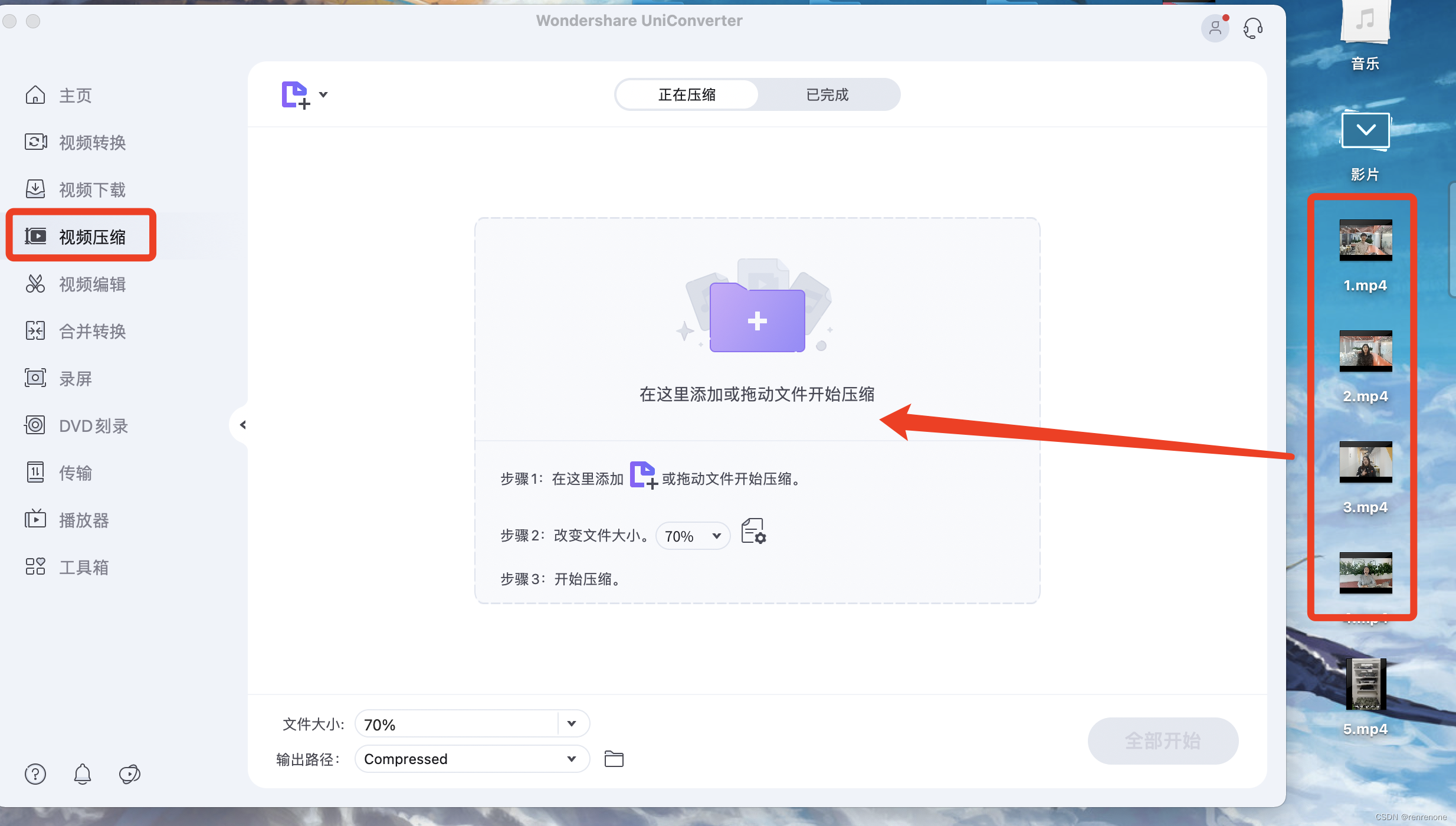
Task: Select the 3.mp4 desktop thumbnail
Action: pyautogui.click(x=1365, y=463)
